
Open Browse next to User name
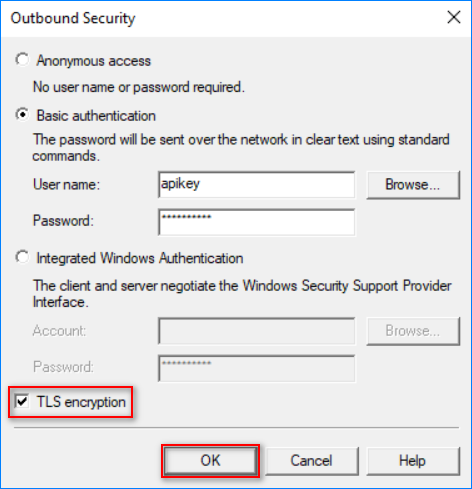pyautogui.click(x=413, y=185)
